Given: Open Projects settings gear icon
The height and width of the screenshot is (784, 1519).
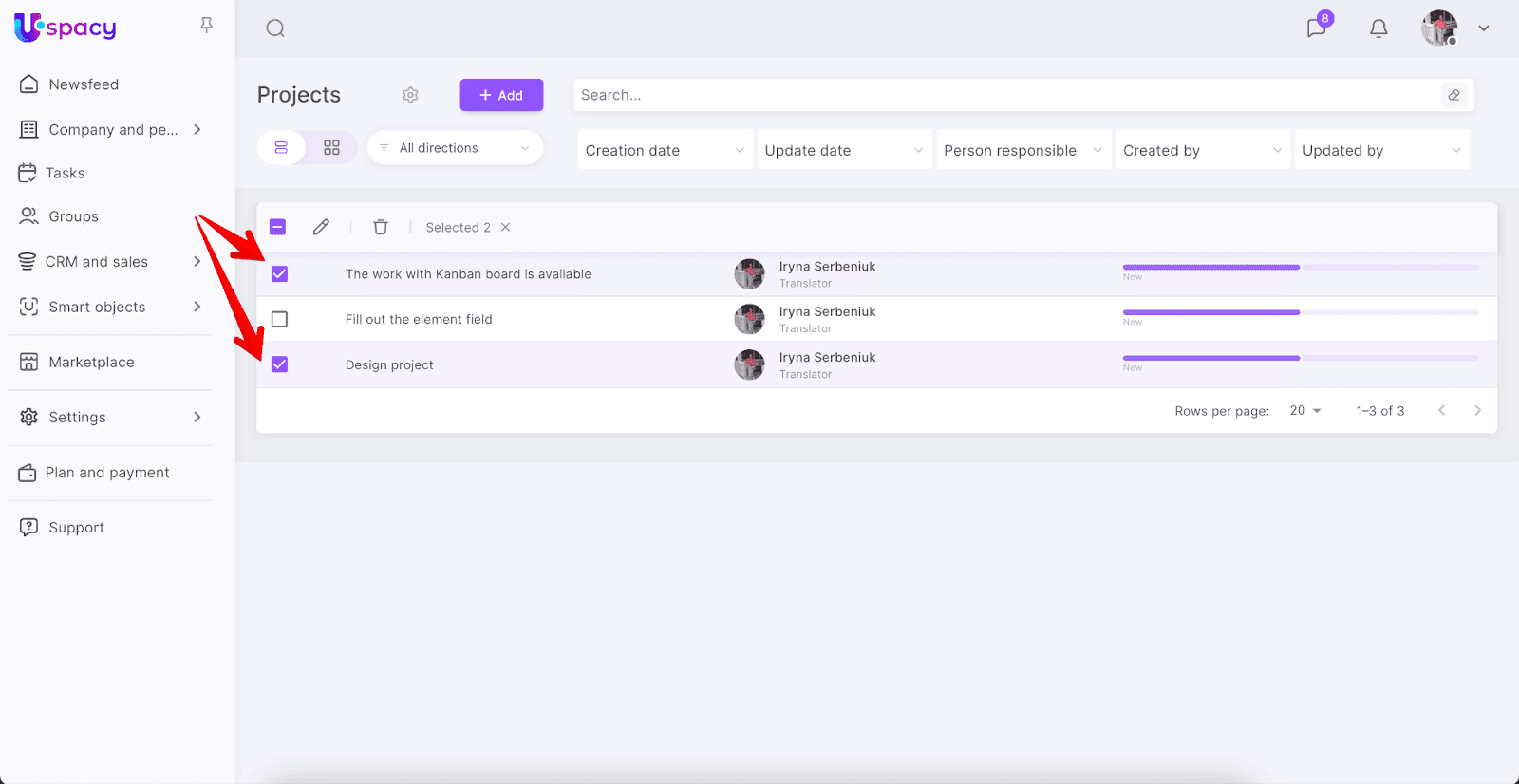Looking at the screenshot, I should (x=410, y=95).
